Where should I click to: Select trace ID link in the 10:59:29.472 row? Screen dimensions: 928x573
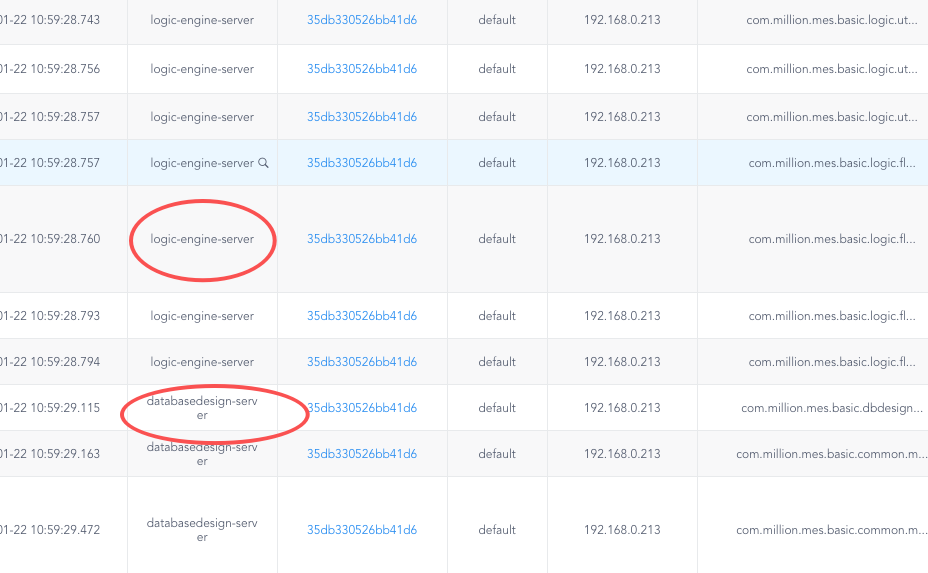coord(361,530)
